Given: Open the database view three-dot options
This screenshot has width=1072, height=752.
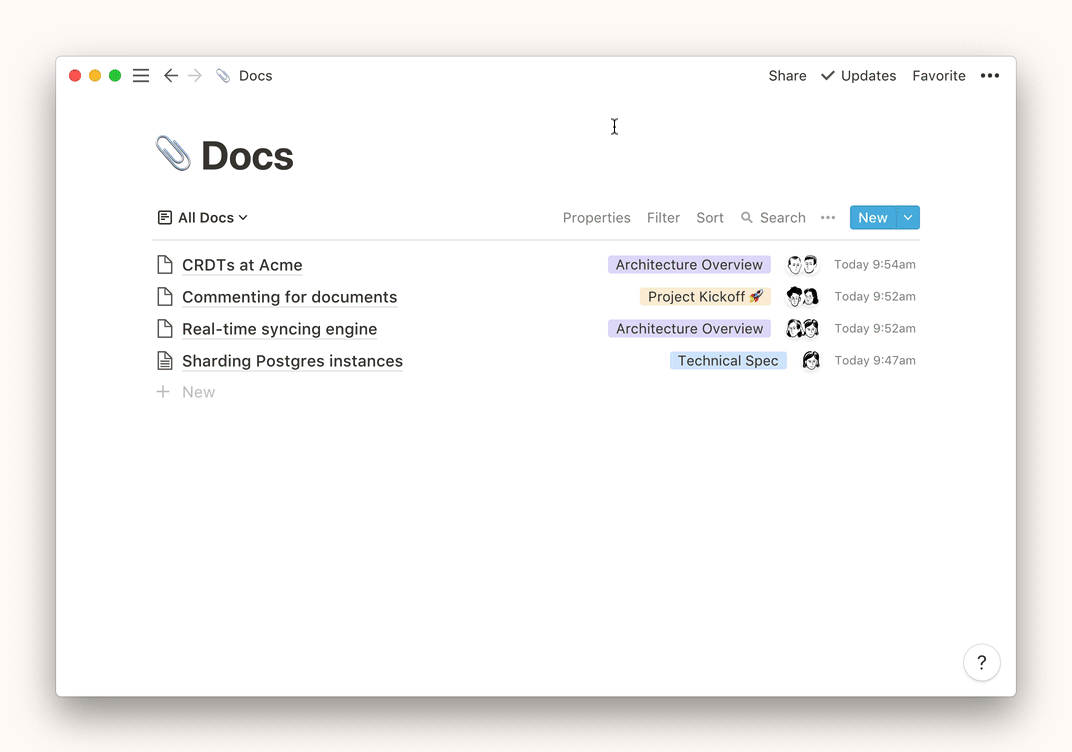Looking at the screenshot, I should point(827,218).
